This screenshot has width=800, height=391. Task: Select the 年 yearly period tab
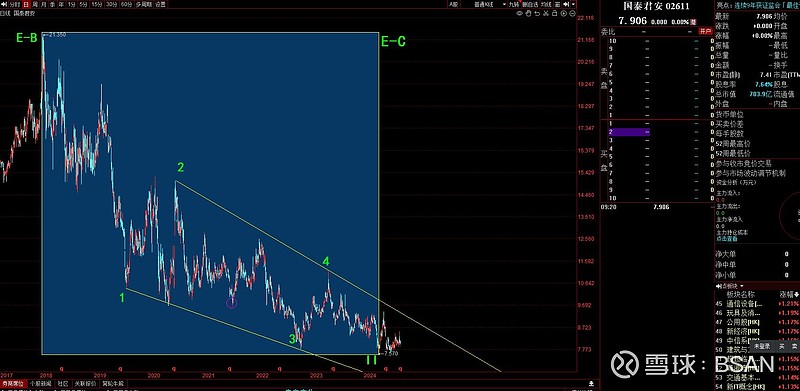[61, 5]
